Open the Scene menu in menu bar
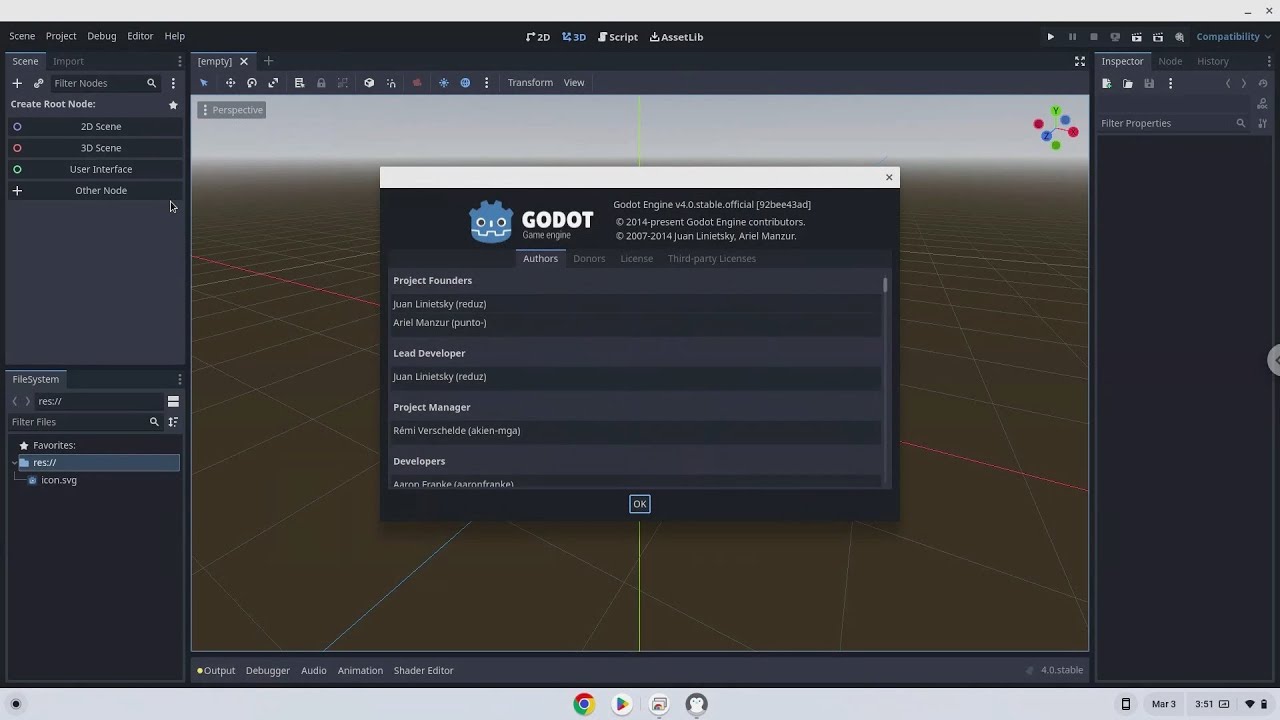1280x720 pixels. (22, 36)
